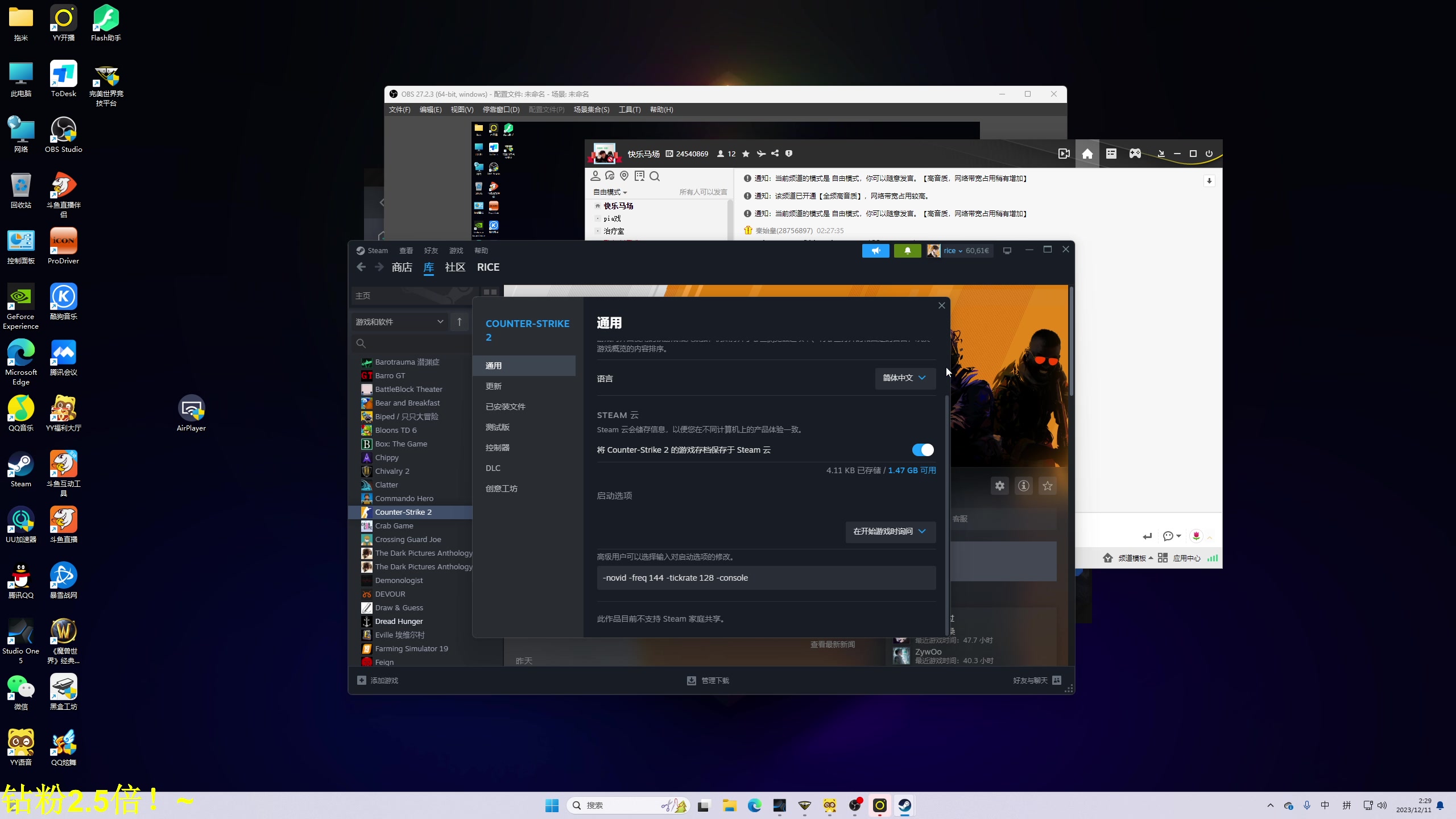Click 查看最新新闻 link
1456x819 pixels.
coord(832,644)
